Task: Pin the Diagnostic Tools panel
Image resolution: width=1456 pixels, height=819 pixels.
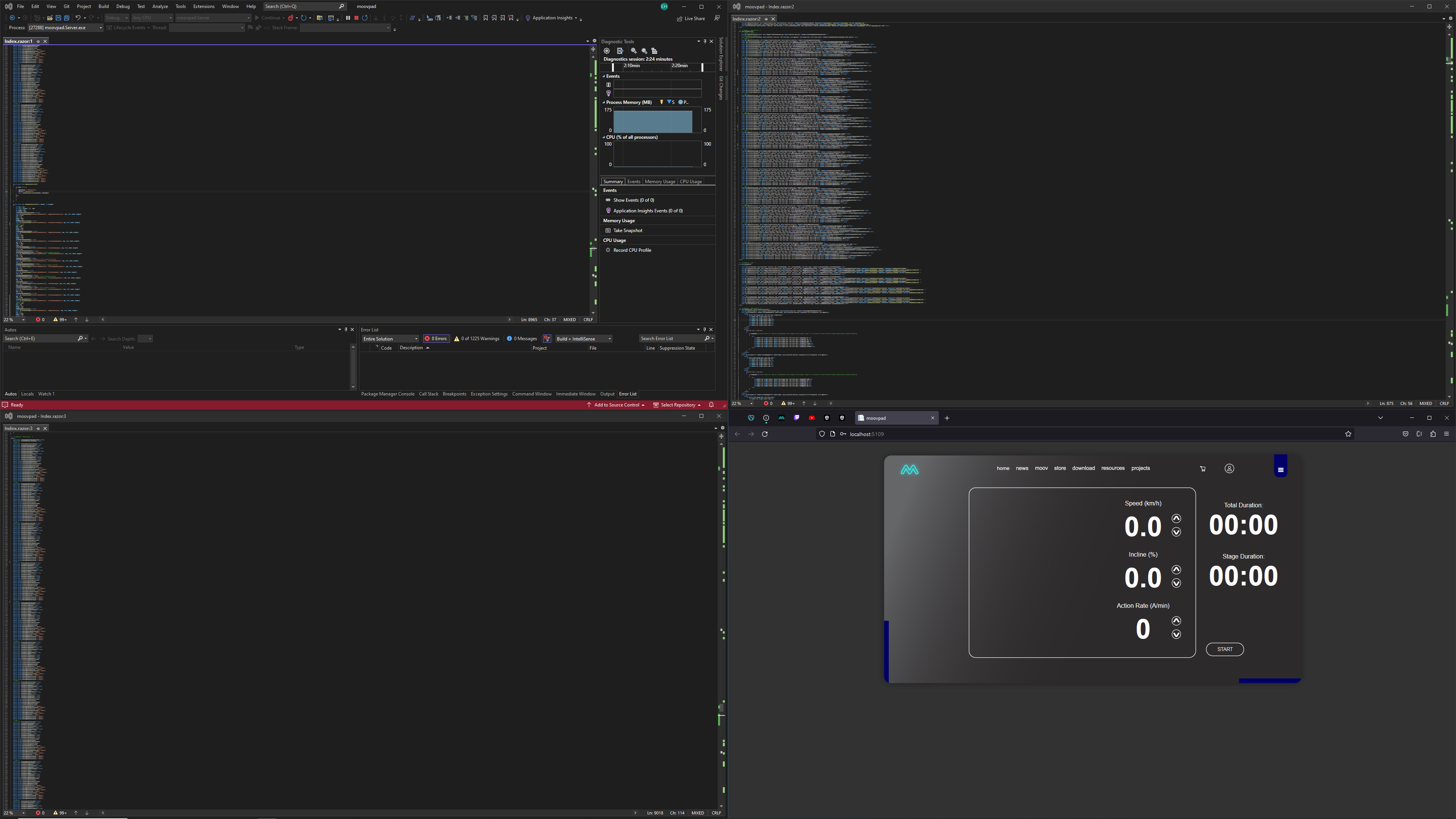Action: coord(705,41)
